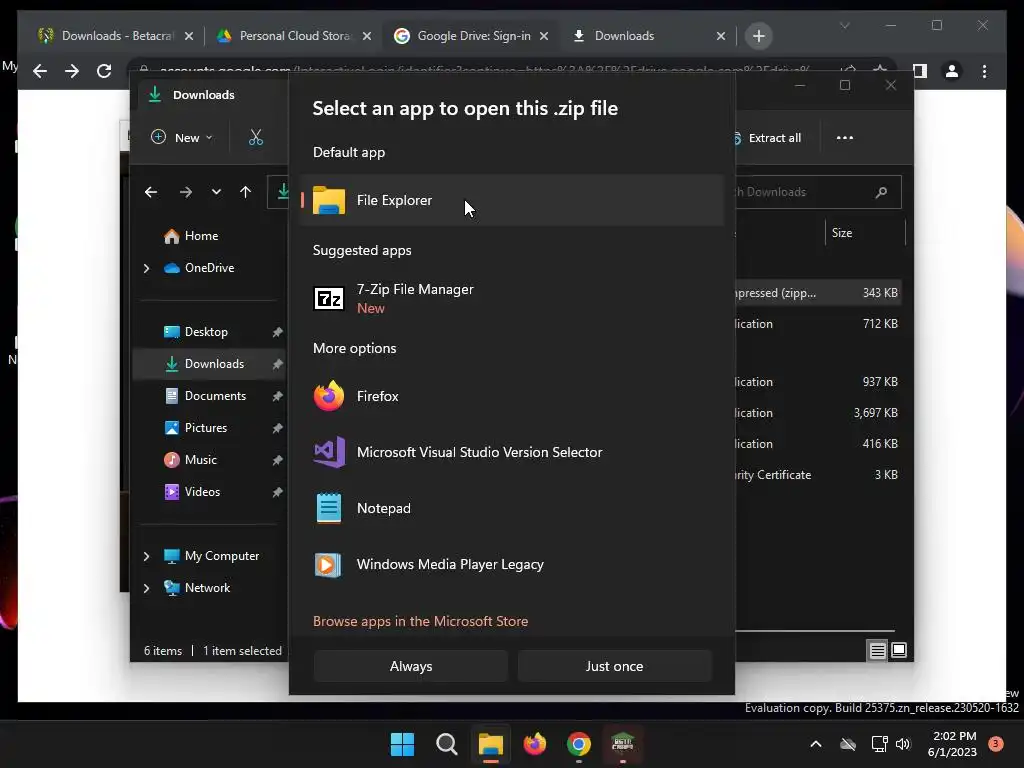
Task: Open volume control in system tray
Action: (x=903, y=744)
